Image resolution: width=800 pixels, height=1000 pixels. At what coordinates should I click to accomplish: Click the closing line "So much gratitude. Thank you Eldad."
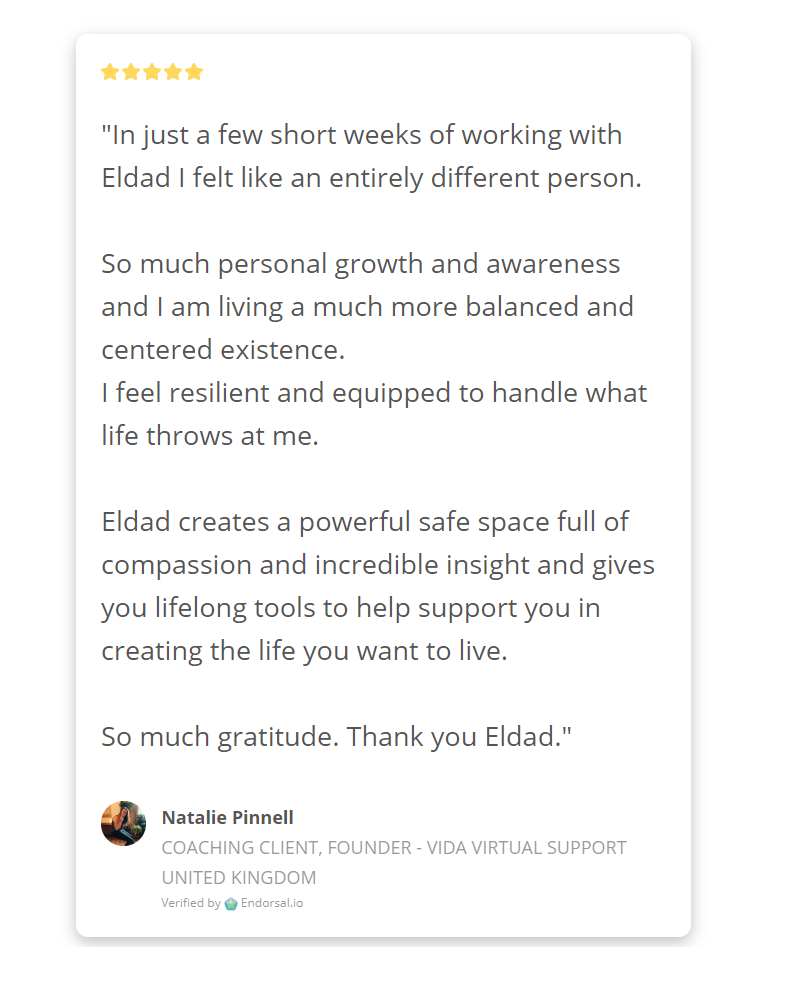click(x=336, y=737)
